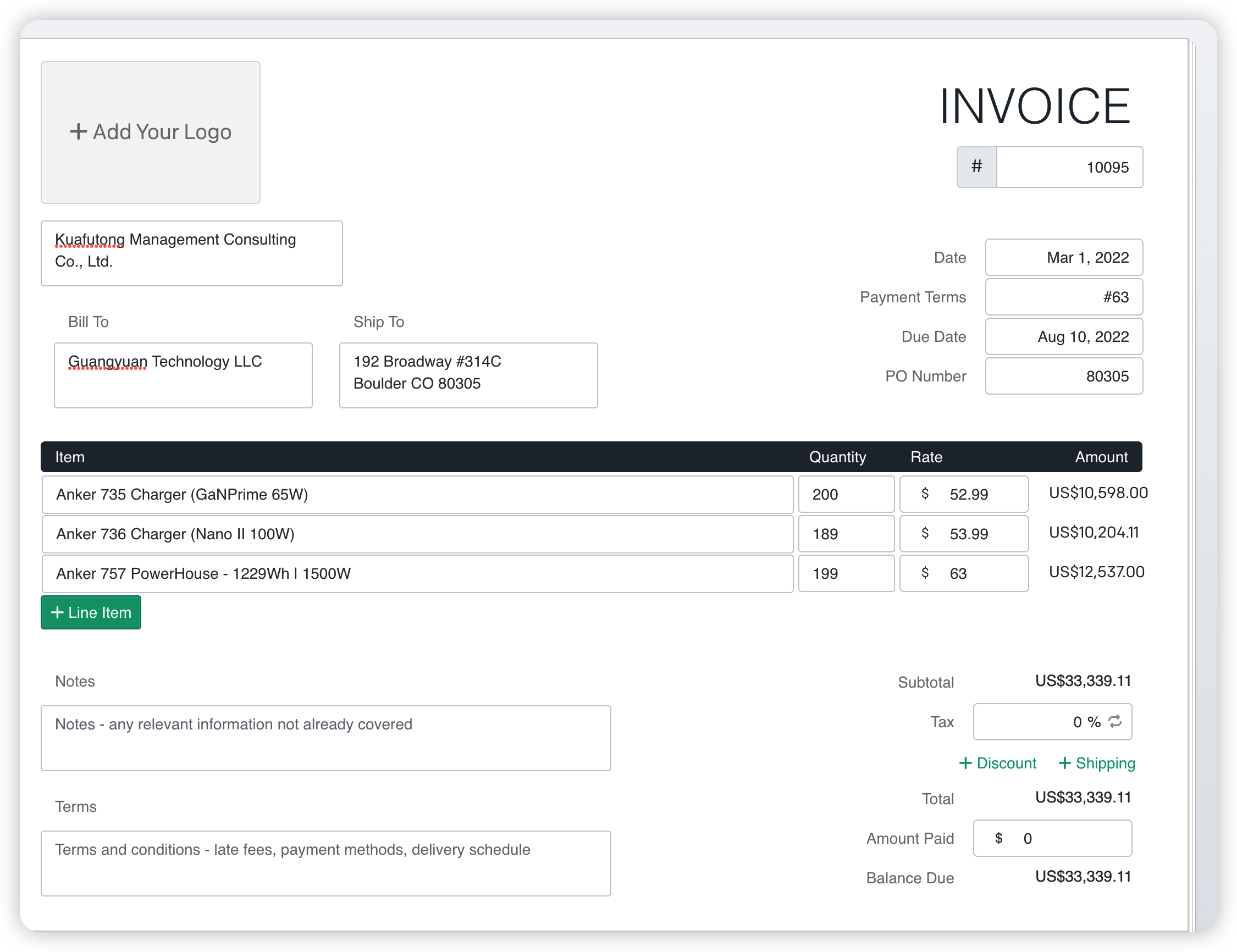Click the amount US$10,598.00
Viewport: 1237px width, 952px height.
1098,492
